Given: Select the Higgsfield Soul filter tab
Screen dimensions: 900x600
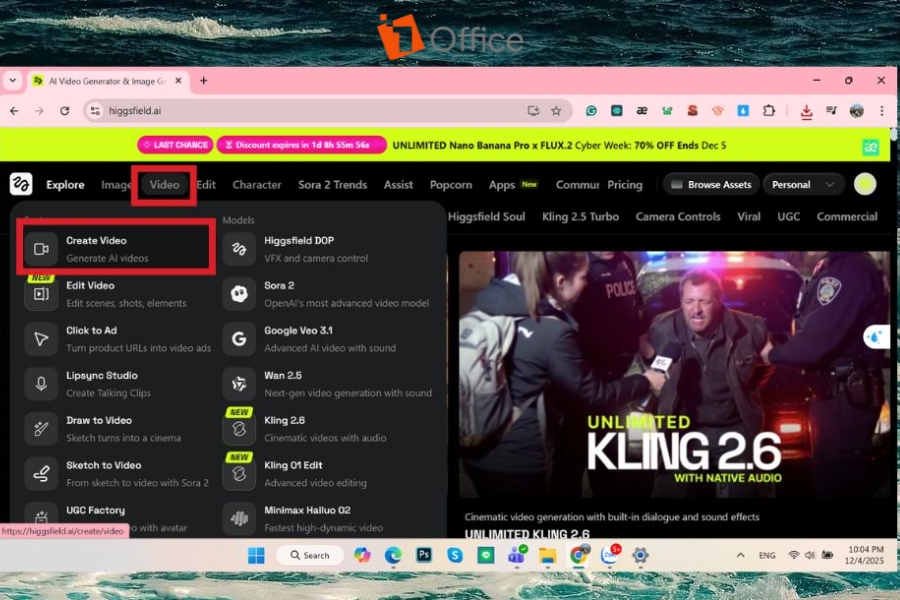Looking at the screenshot, I should tap(486, 216).
